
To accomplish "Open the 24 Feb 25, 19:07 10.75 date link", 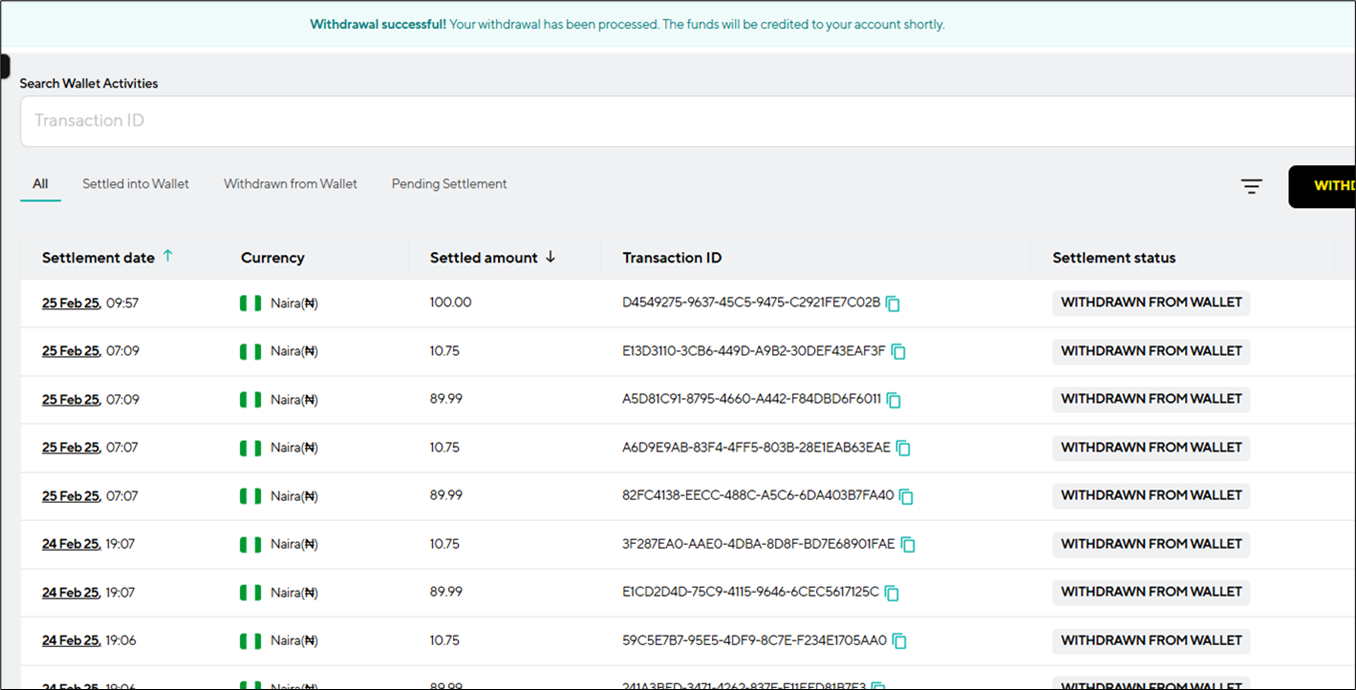I will click(x=70, y=544).
